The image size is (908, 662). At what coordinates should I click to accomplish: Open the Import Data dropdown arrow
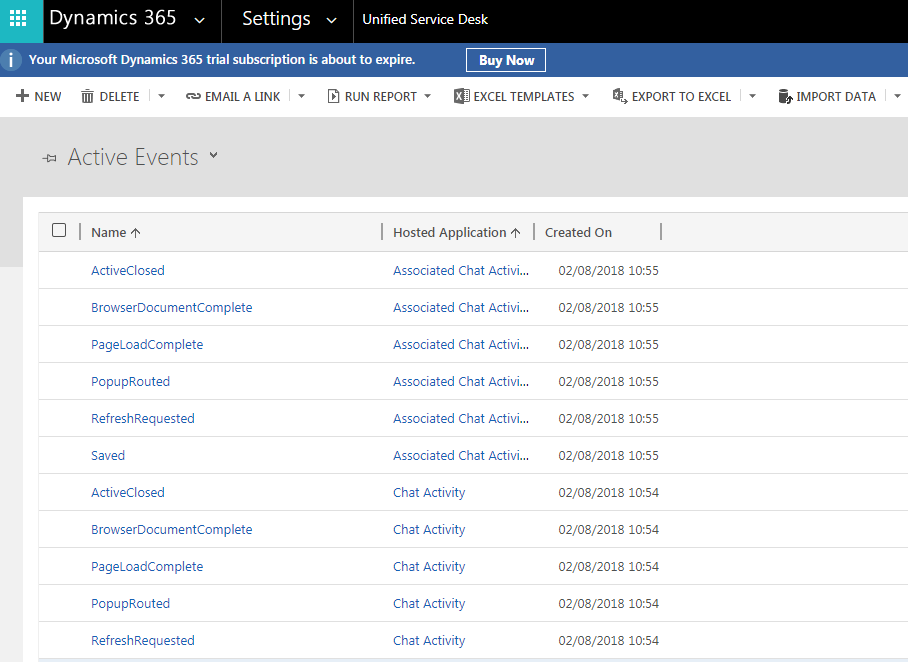point(897,96)
